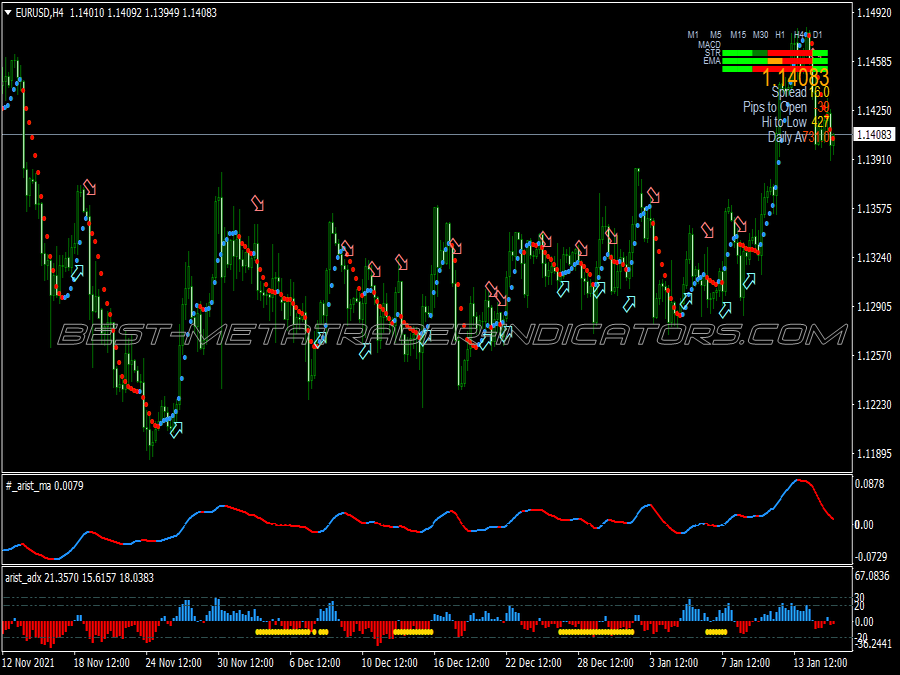
Task: Click price level 1.12570 on the axis
Action: pyautogui.click(x=874, y=356)
